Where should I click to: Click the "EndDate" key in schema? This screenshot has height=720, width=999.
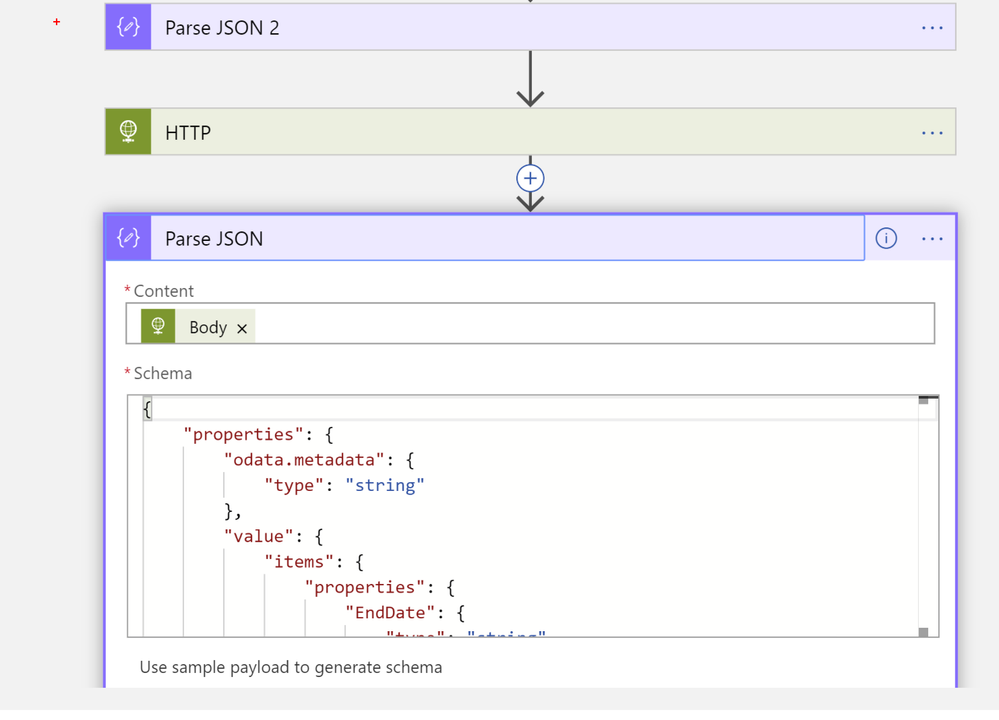(390, 613)
